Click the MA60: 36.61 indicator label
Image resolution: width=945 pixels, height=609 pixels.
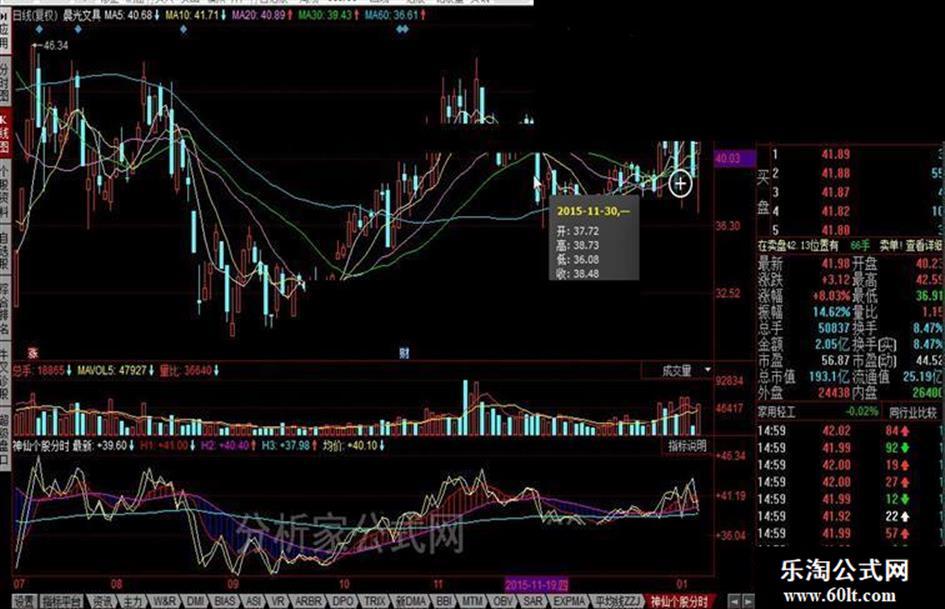395,14
